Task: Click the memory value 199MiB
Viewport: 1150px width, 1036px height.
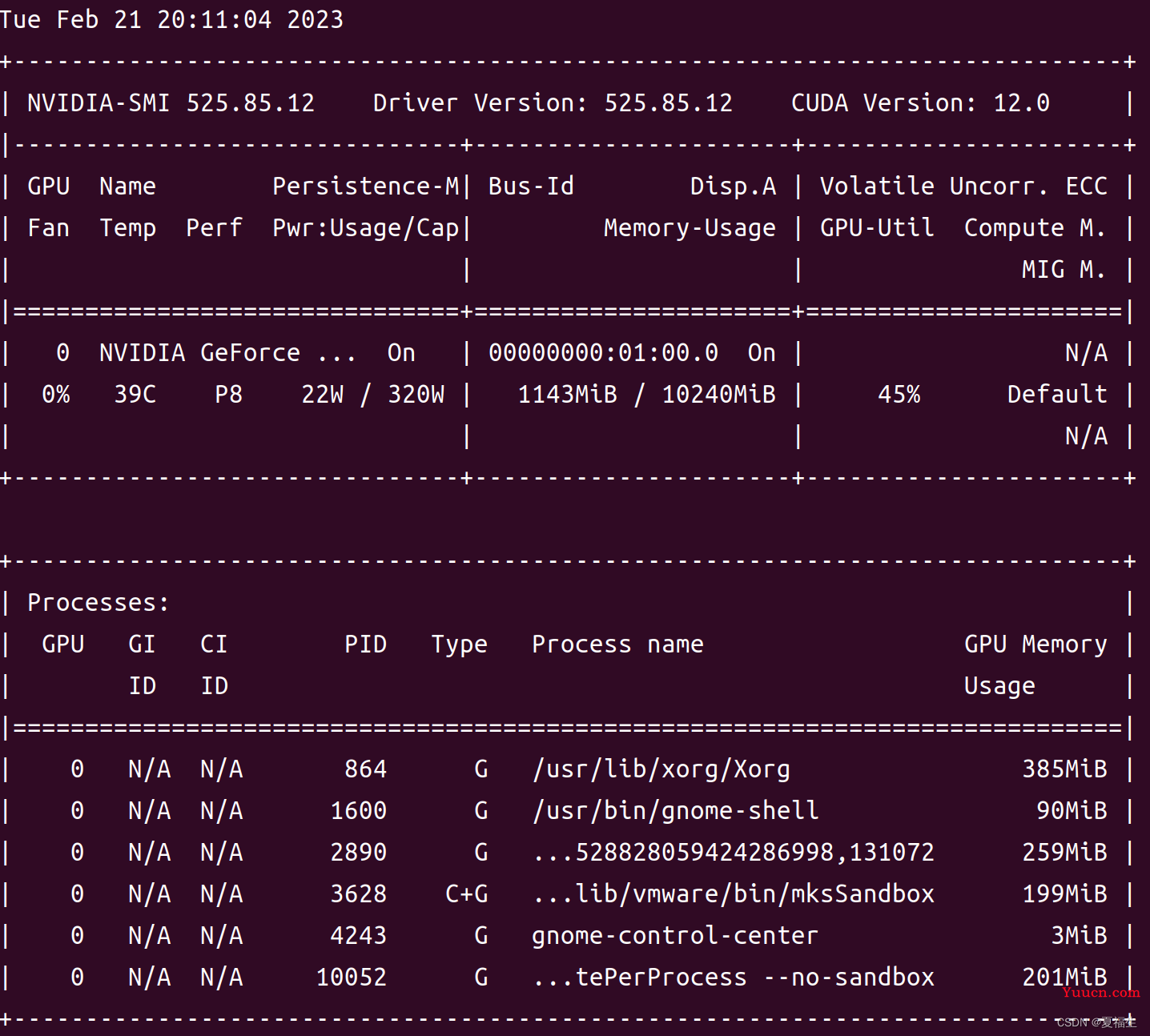Action: (1064, 893)
